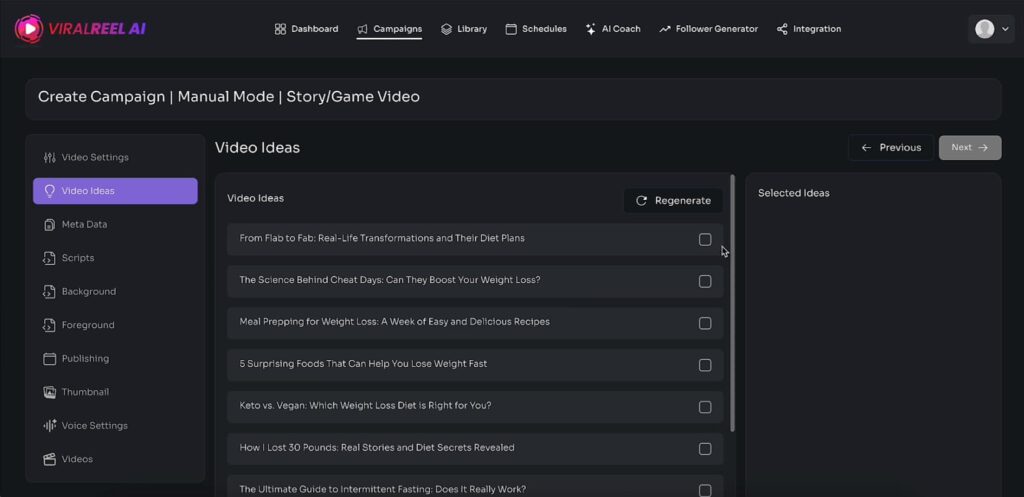Click the Meta Data file icon
Viewport: 1024px width, 497px height.
tap(50, 225)
